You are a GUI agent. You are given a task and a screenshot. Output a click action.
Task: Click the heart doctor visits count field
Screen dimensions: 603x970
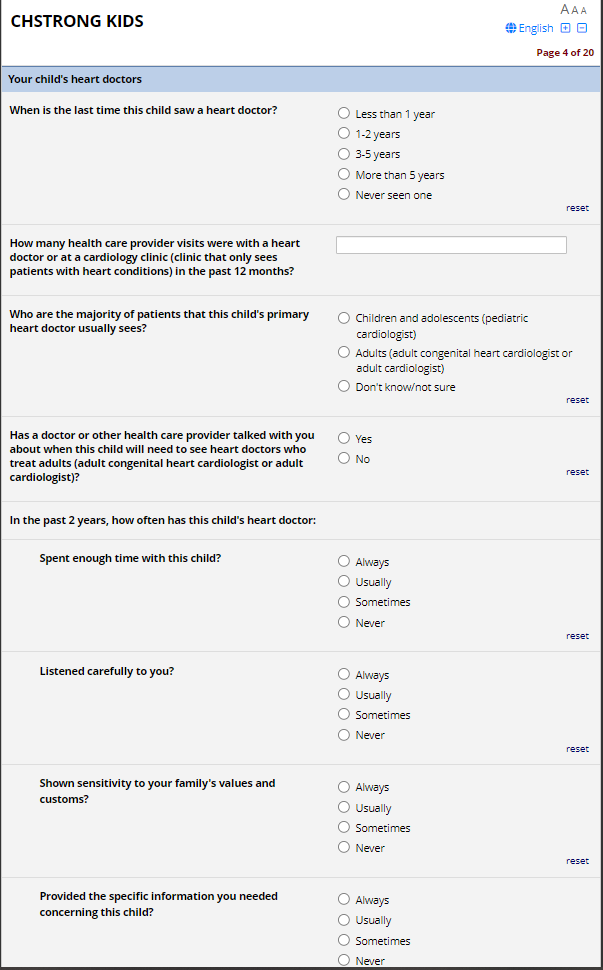(x=451, y=245)
